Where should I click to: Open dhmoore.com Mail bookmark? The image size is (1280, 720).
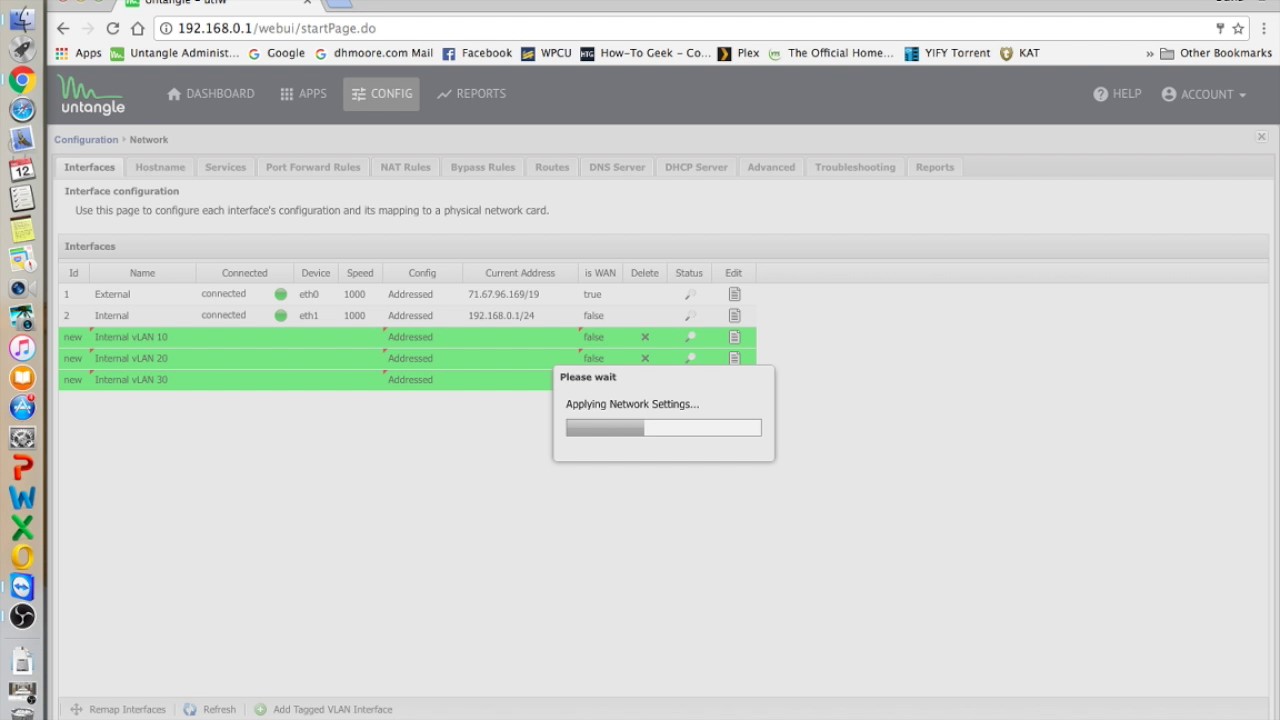pos(374,53)
